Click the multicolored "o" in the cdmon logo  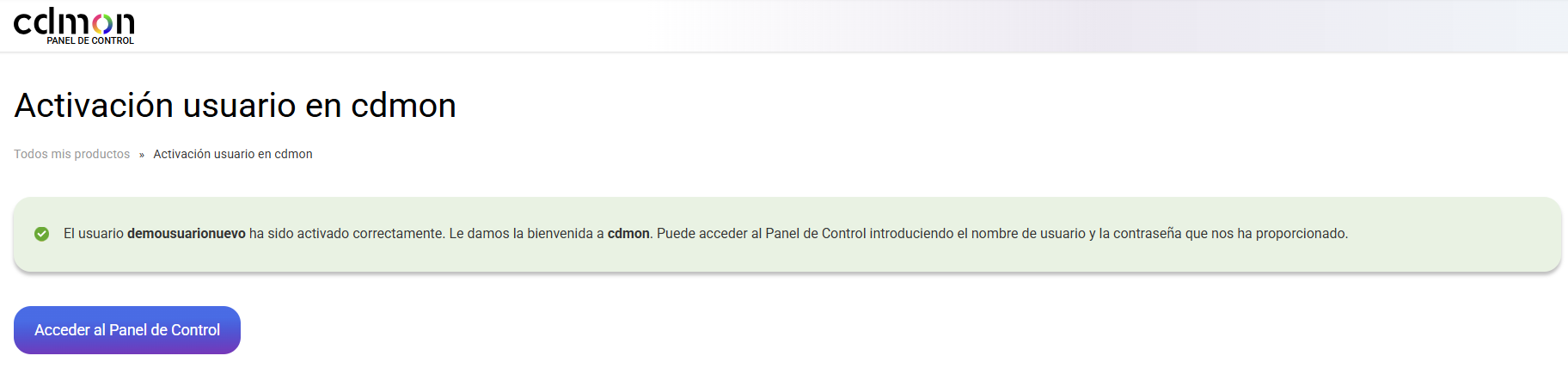pos(102,24)
